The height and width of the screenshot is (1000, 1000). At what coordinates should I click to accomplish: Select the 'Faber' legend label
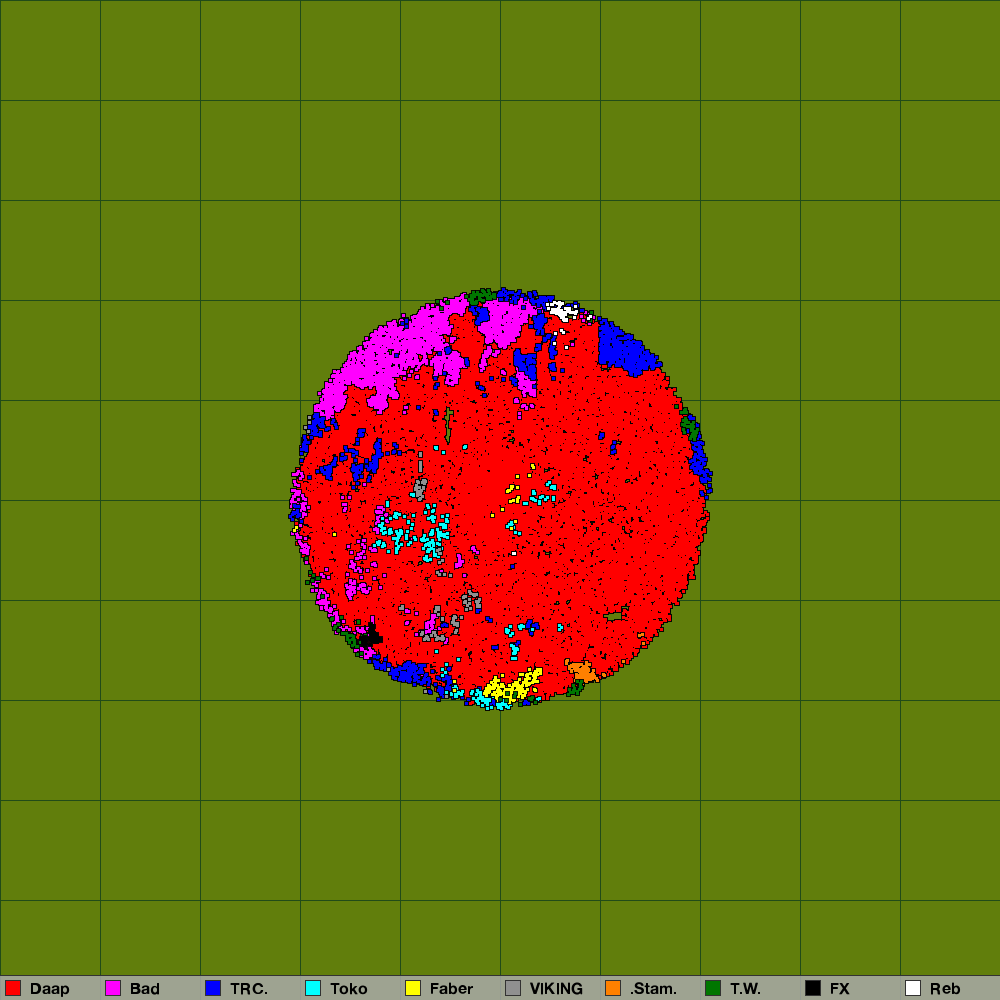pyautogui.click(x=452, y=989)
